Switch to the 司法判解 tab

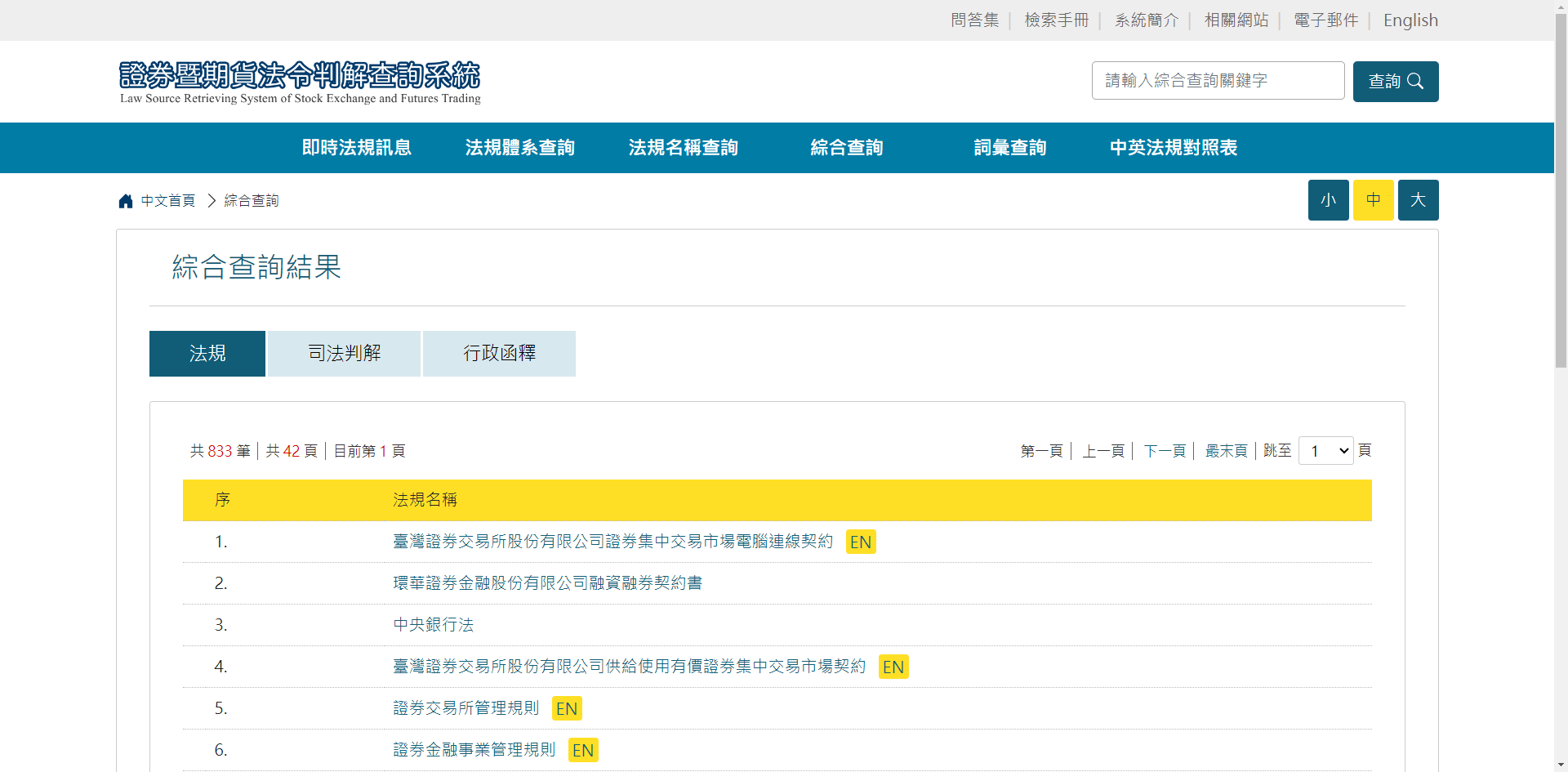point(344,354)
